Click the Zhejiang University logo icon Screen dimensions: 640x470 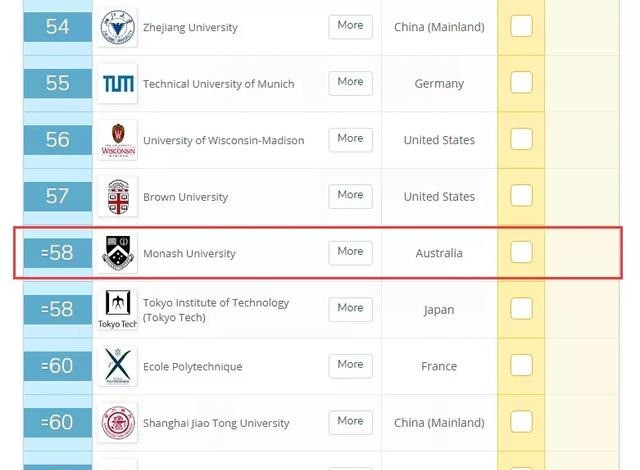tap(119, 28)
